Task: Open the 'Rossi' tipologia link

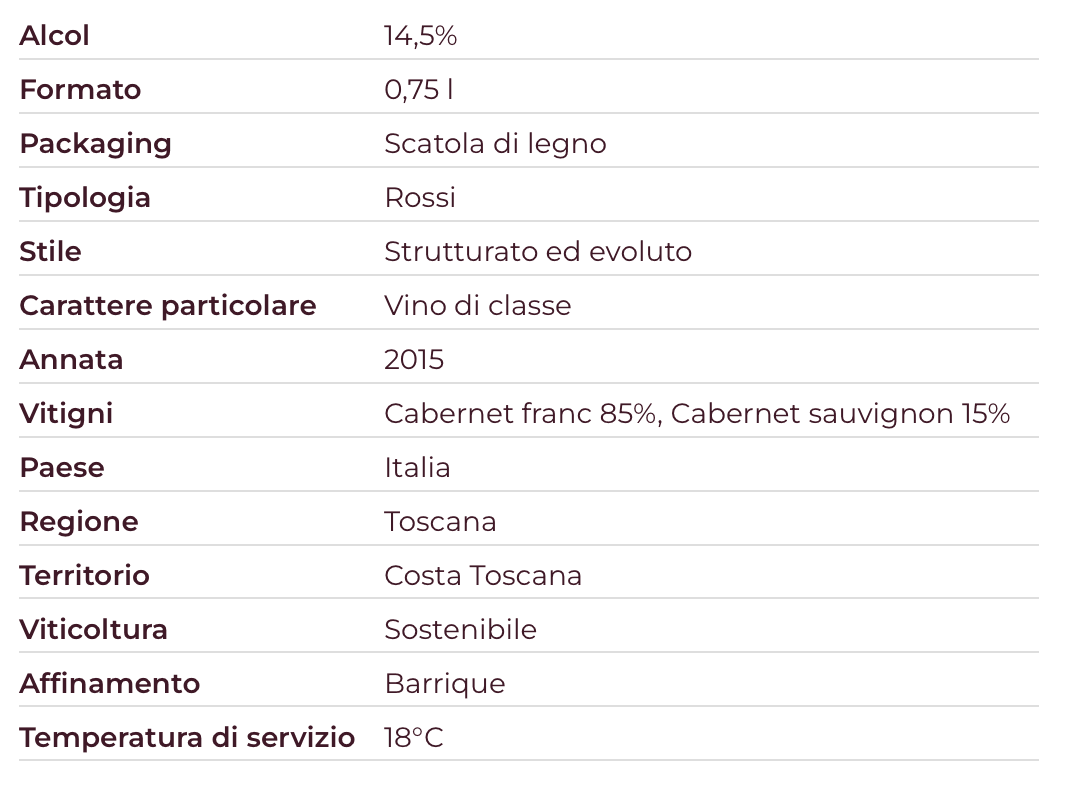Action: click(x=420, y=198)
